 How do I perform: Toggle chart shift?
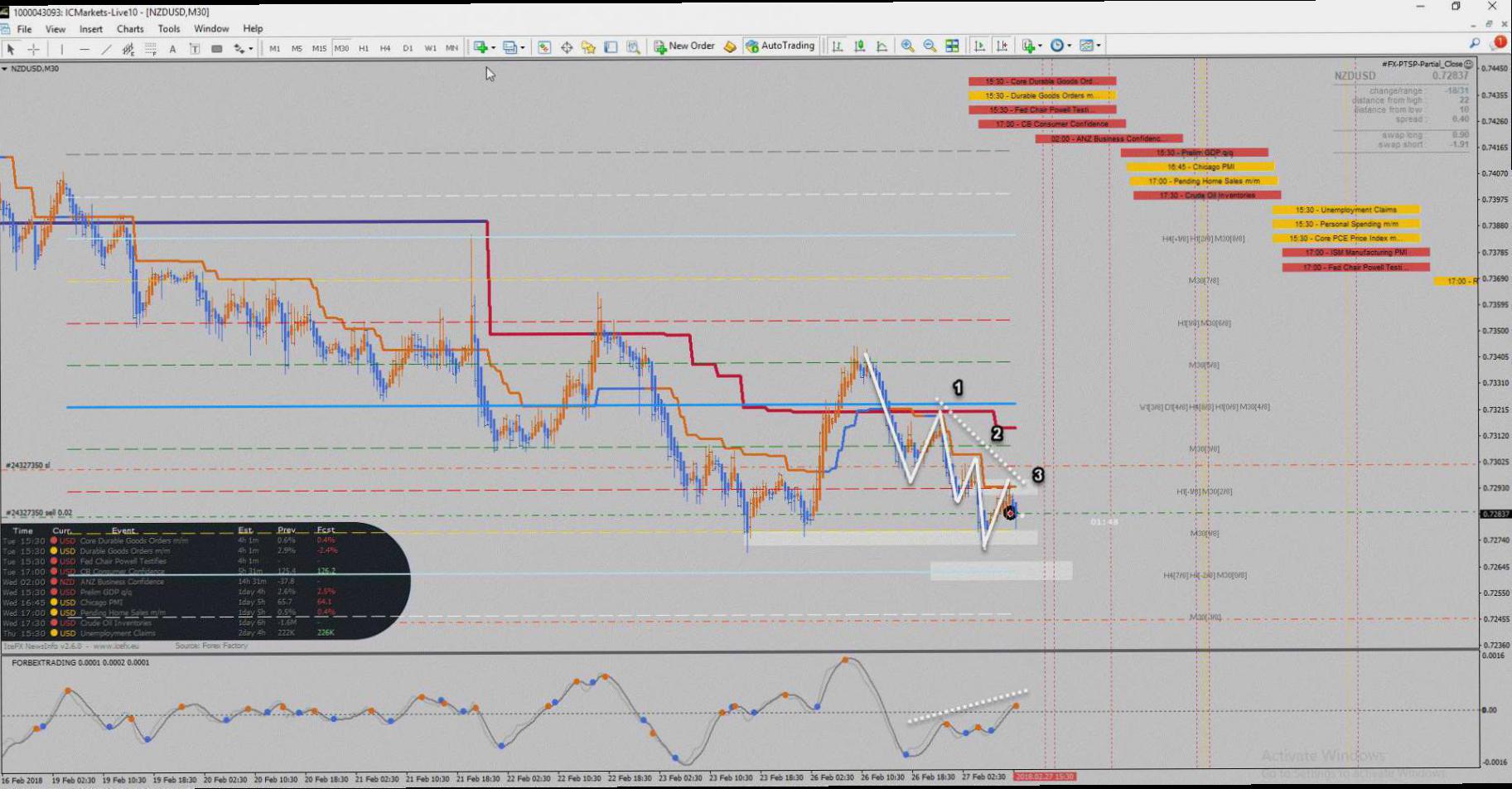(1002, 46)
